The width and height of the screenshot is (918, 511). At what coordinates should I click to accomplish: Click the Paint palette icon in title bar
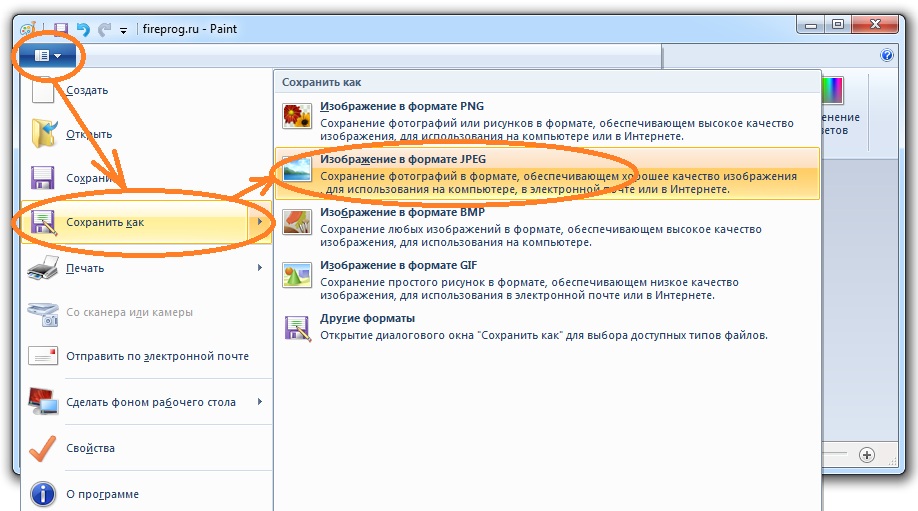[x=28, y=29]
